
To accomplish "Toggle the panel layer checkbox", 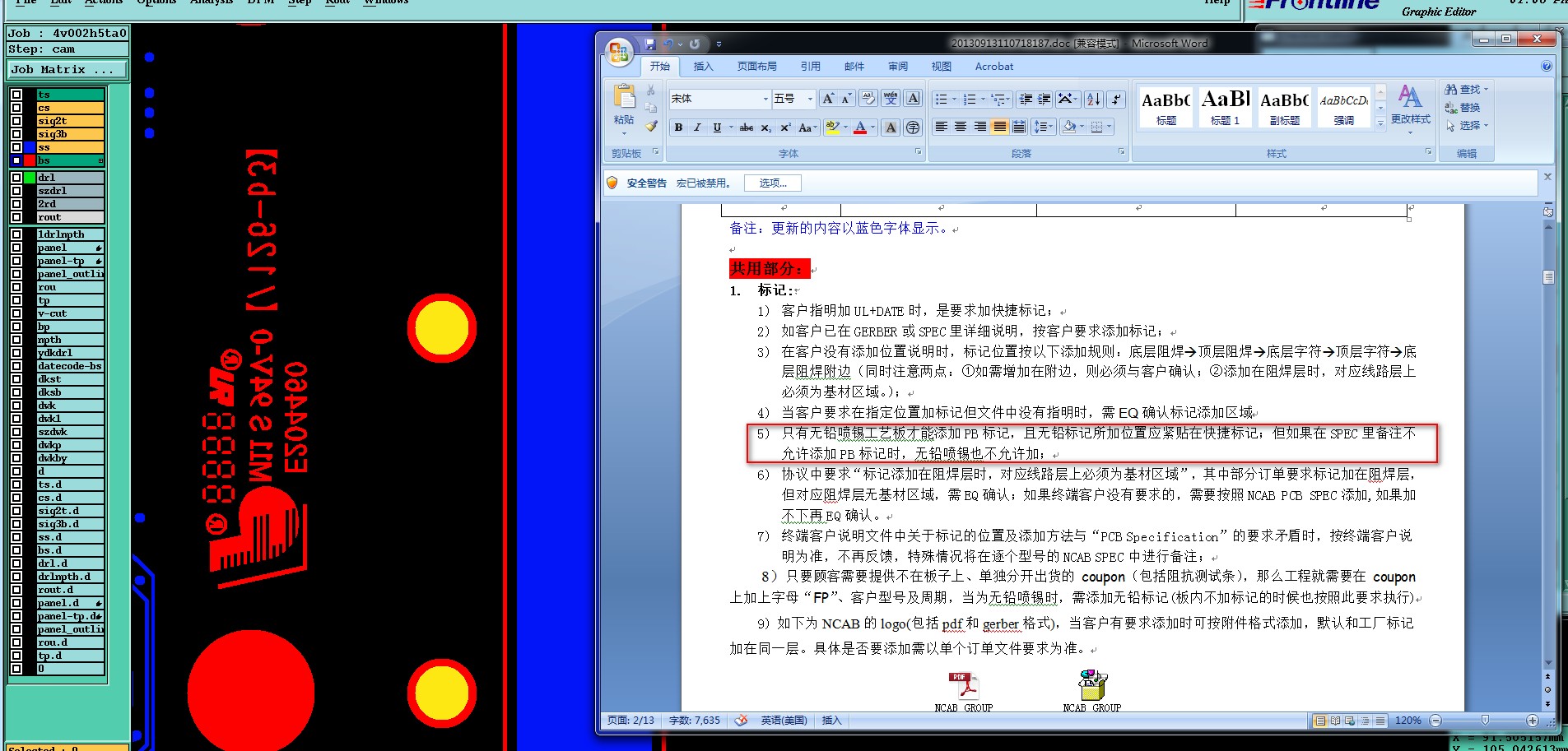I will coord(16,248).
